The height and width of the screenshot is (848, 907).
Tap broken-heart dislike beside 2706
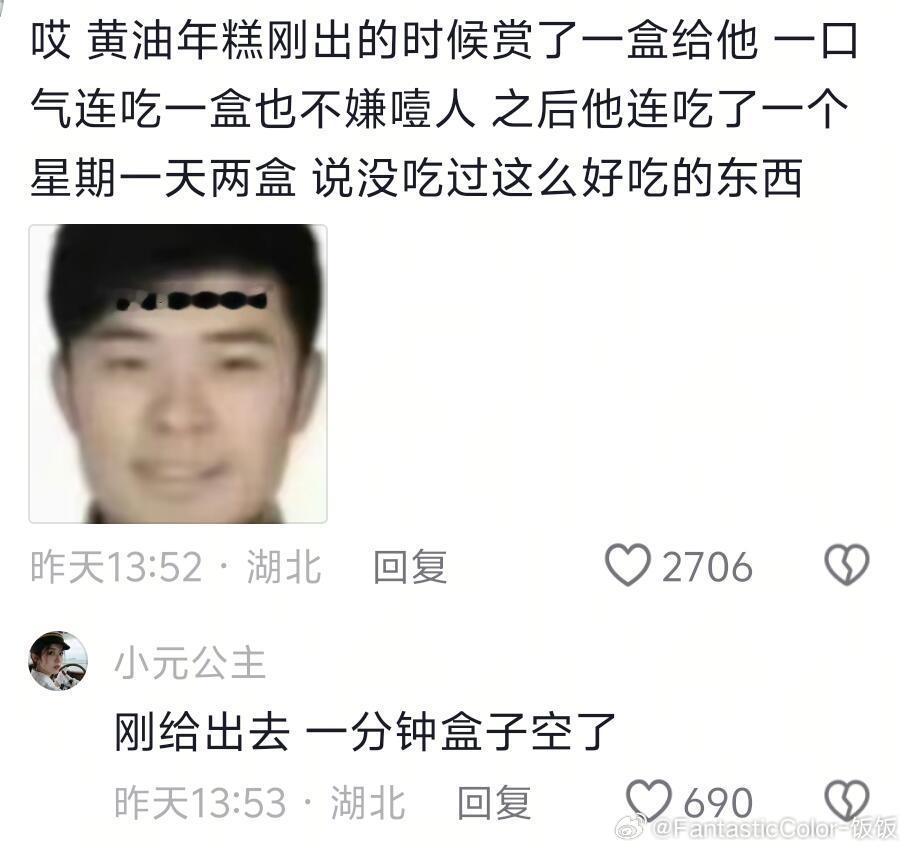846,565
